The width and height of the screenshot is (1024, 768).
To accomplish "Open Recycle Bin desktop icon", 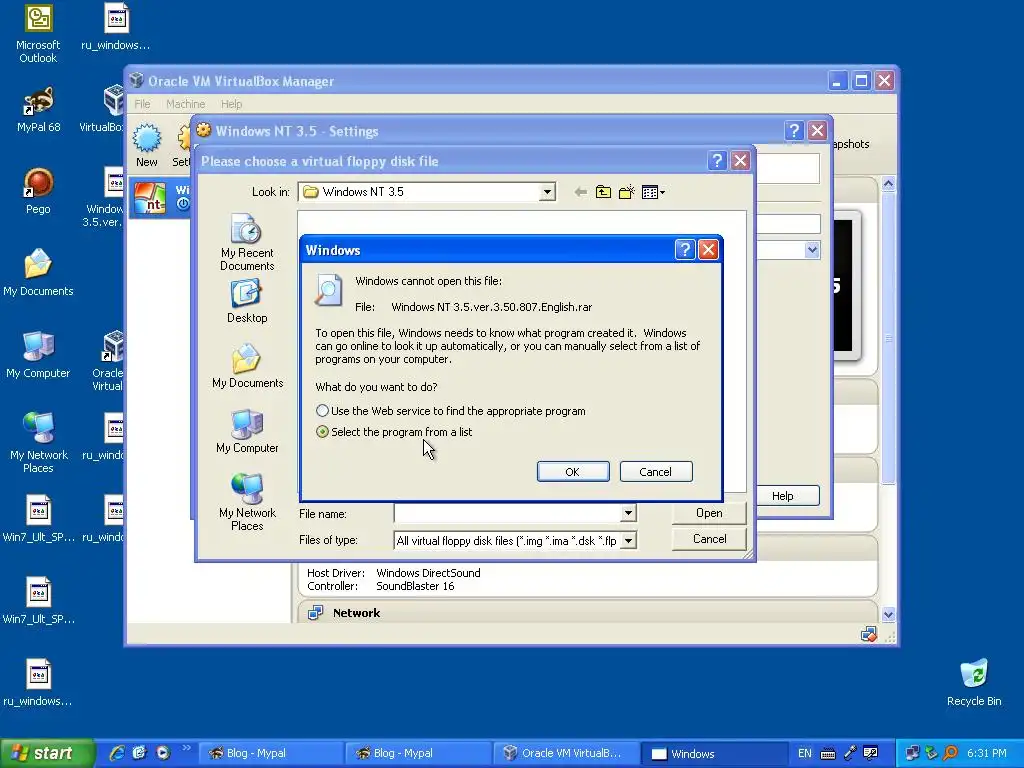I will coord(974,682).
